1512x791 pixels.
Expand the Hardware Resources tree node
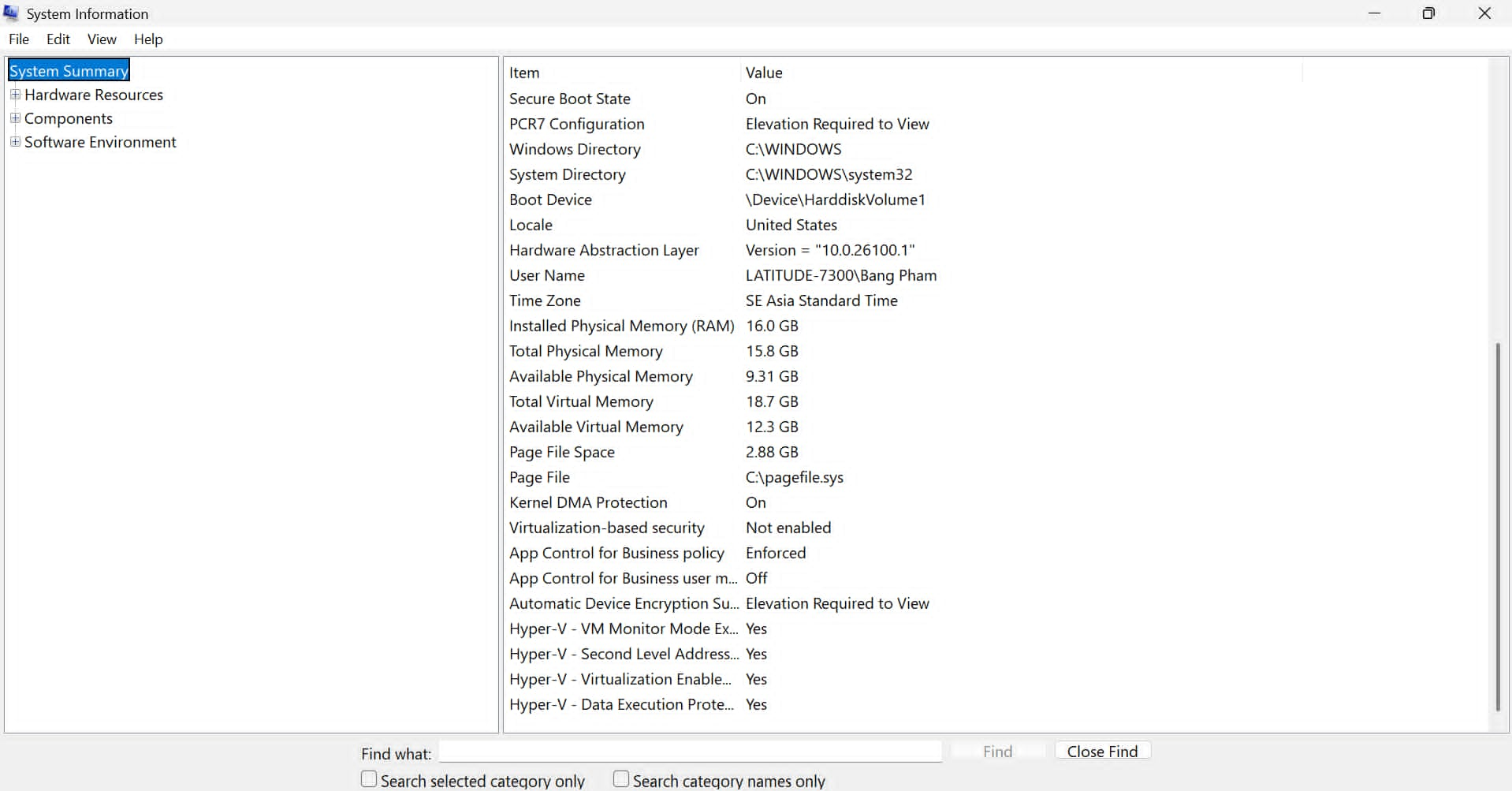point(15,95)
